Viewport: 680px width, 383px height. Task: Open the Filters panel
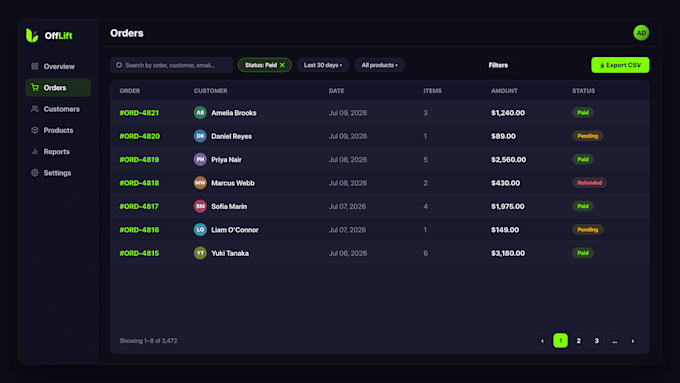pyautogui.click(x=498, y=65)
